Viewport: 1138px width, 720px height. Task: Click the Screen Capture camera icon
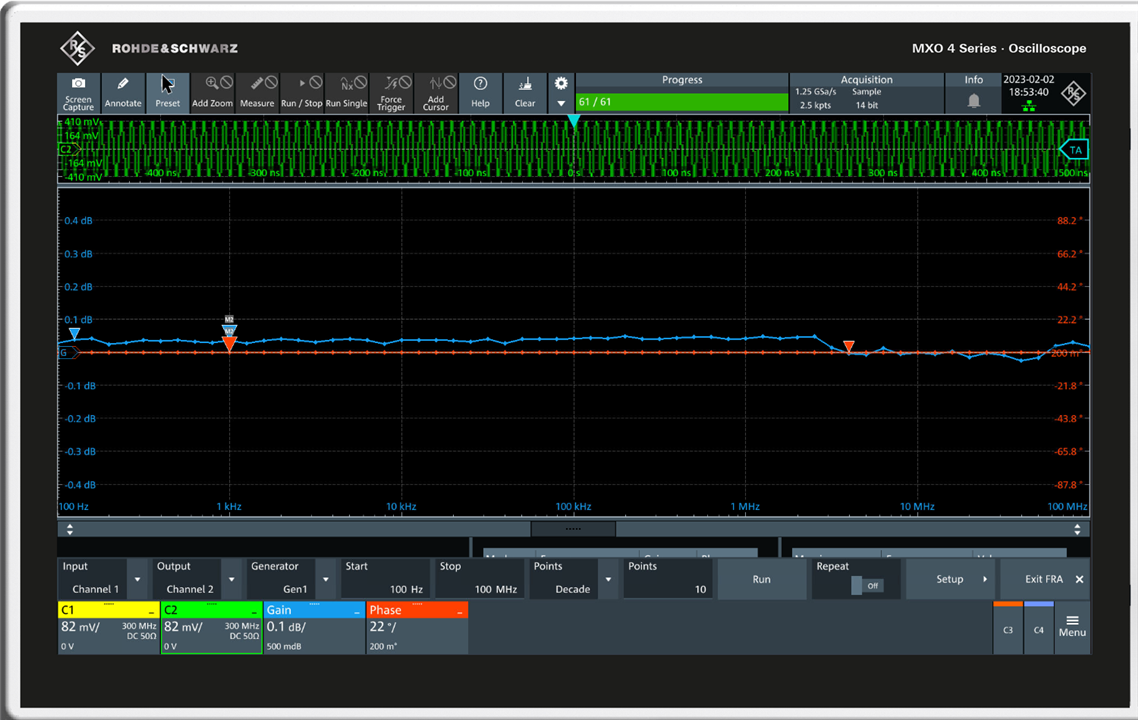click(78, 92)
